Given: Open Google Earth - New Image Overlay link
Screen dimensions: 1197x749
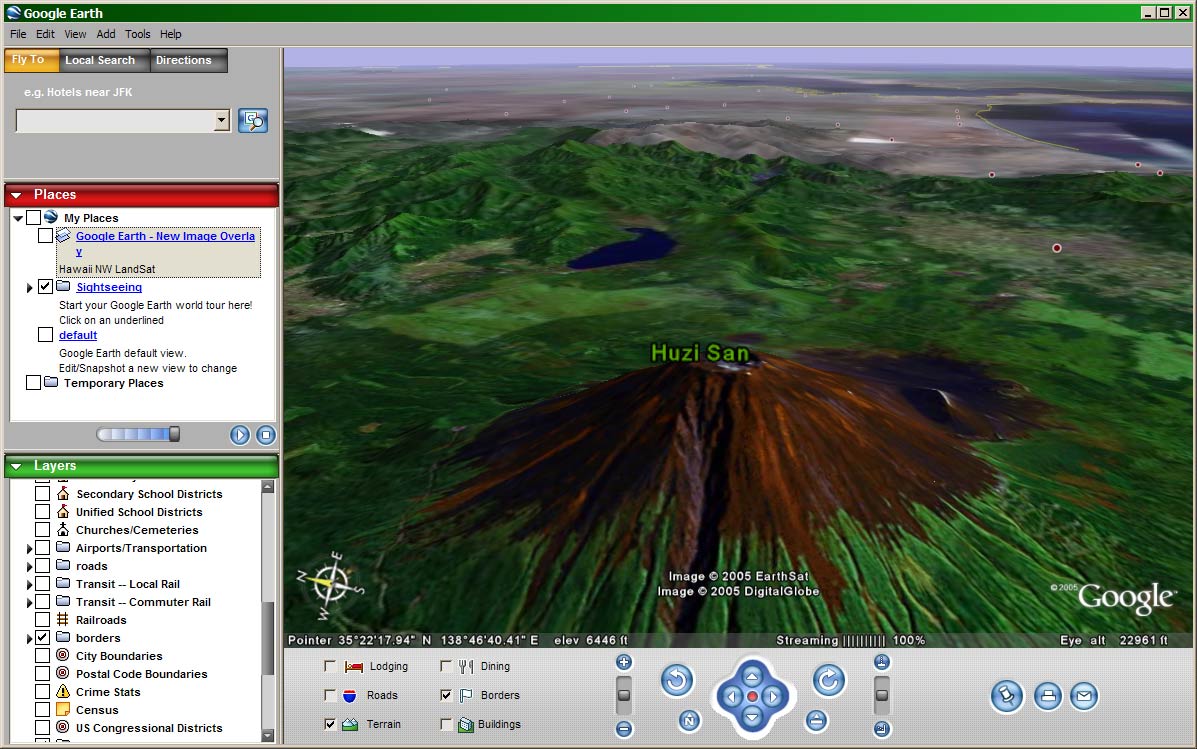Looking at the screenshot, I should pos(165,244).
